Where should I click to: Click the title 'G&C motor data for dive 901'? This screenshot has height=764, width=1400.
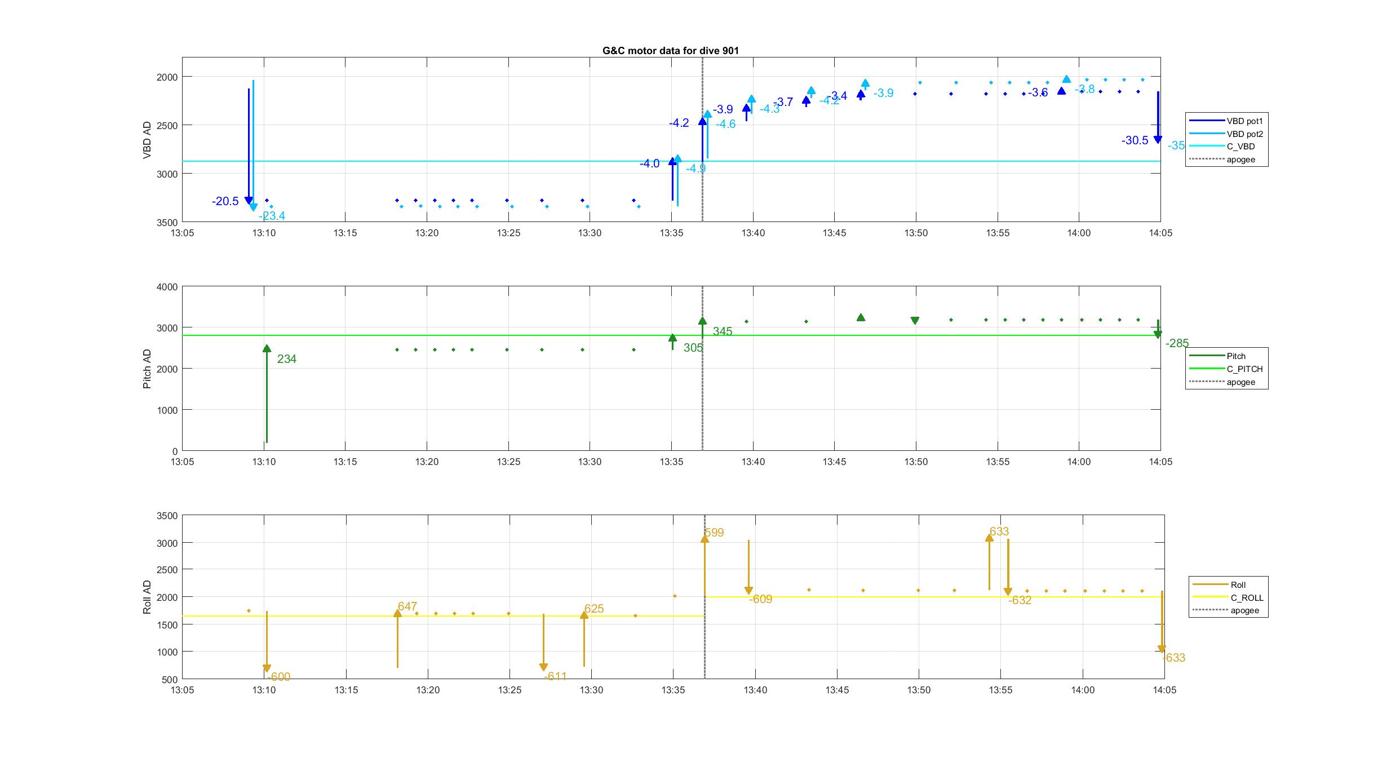[671, 50]
